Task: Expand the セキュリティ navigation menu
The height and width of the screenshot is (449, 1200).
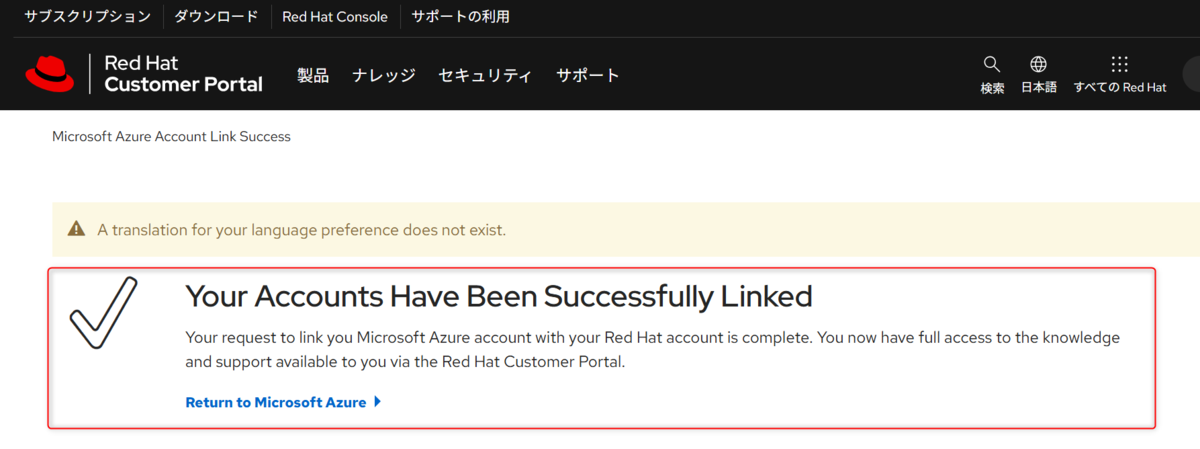Action: pos(485,75)
